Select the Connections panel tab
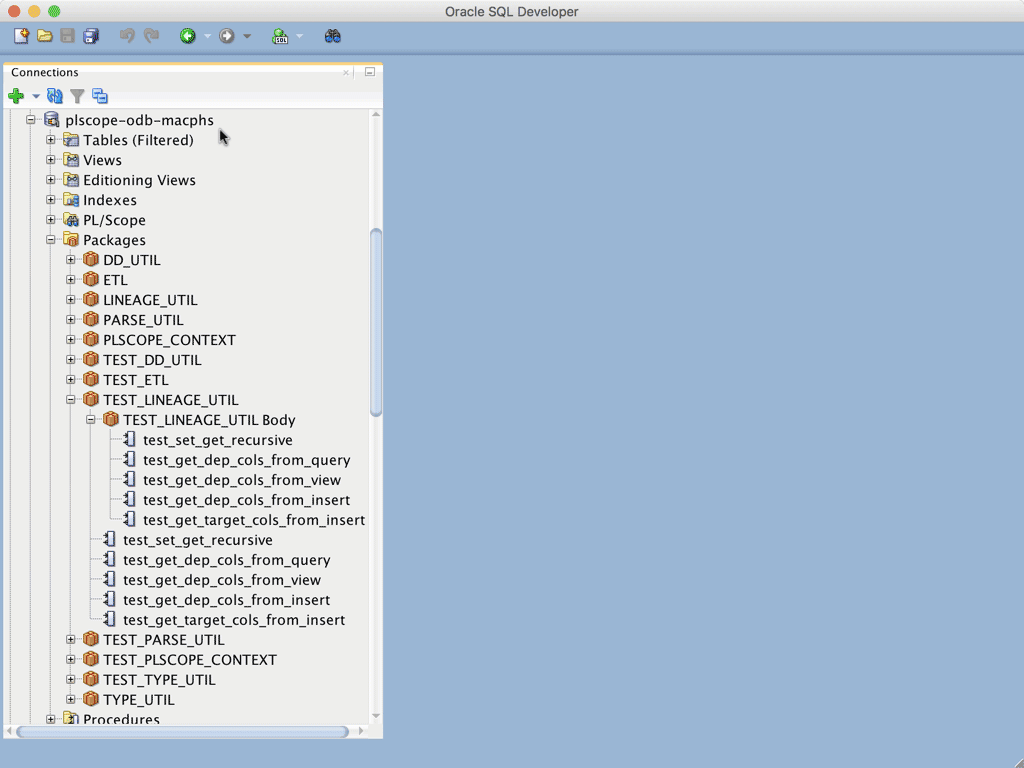This screenshot has height=768, width=1024. (45, 72)
